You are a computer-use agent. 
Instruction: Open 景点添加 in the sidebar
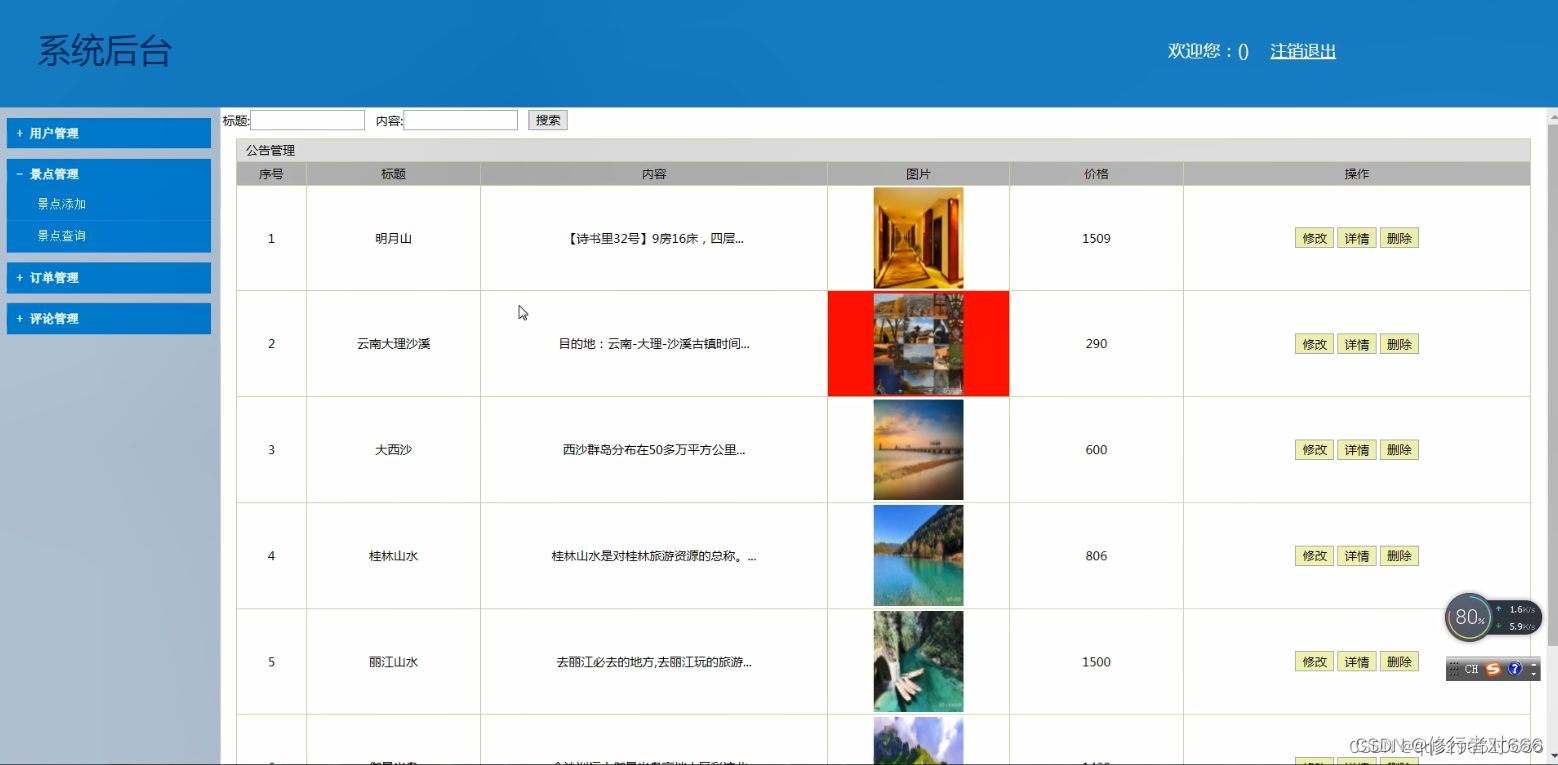(62, 204)
